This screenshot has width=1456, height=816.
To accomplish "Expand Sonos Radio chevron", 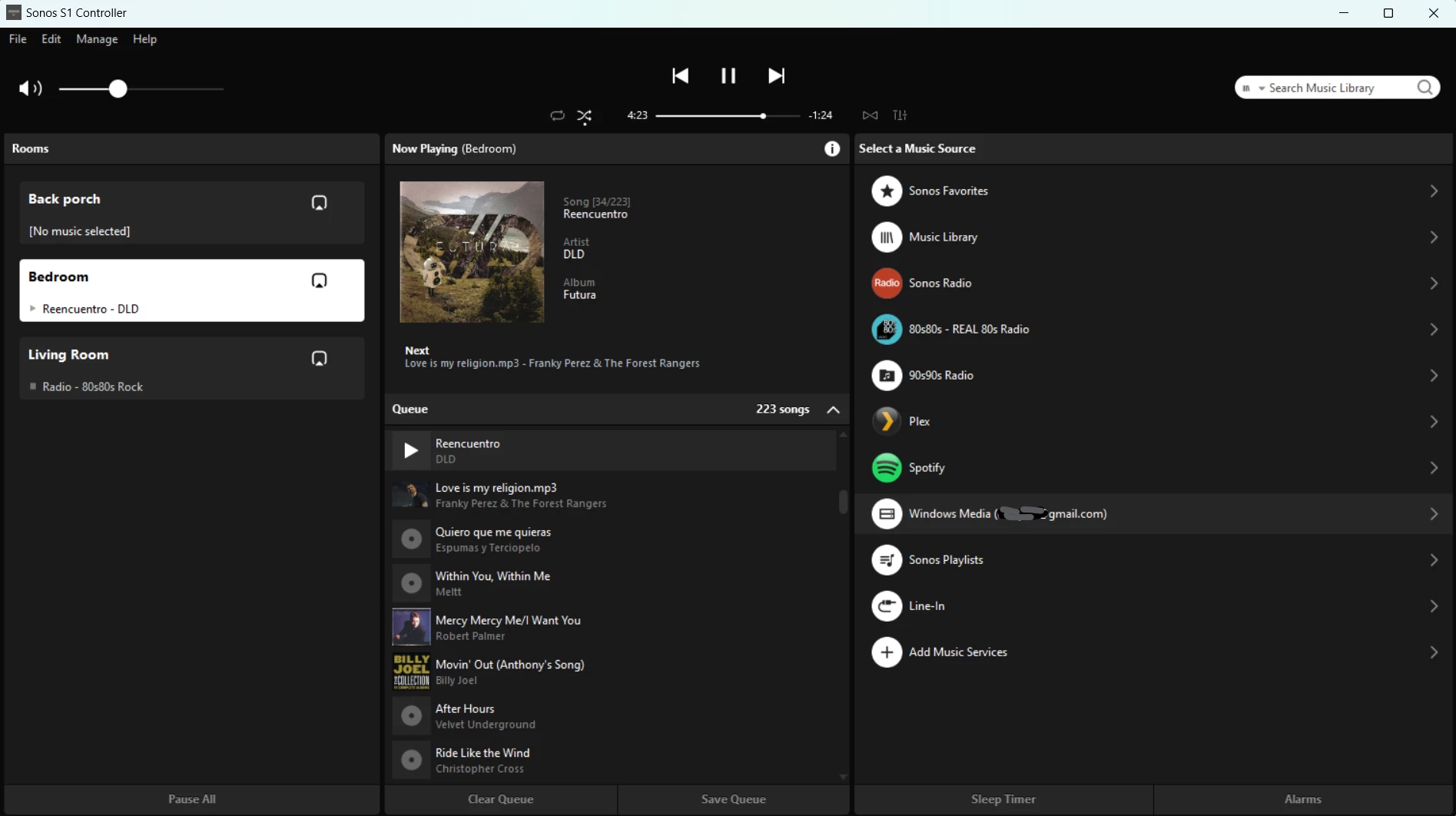I will pos(1434,283).
